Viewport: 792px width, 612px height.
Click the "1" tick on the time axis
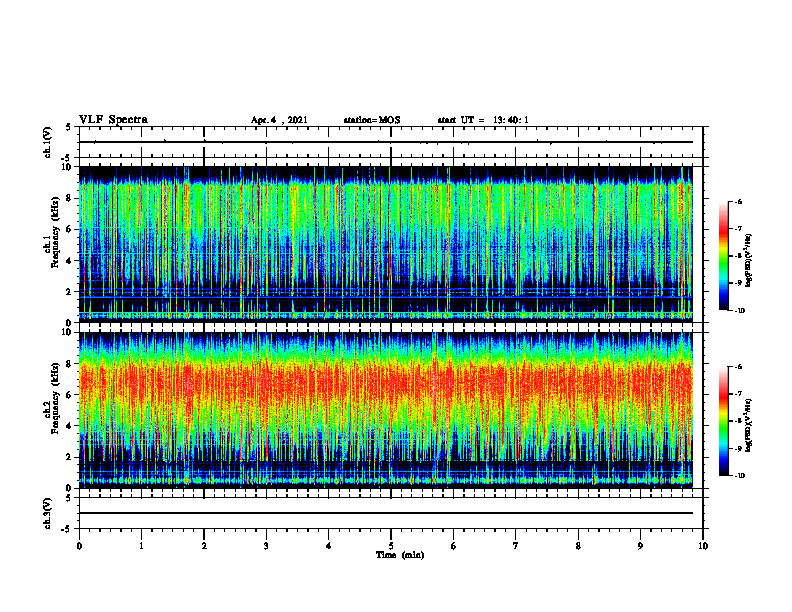pyautogui.click(x=141, y=546)
